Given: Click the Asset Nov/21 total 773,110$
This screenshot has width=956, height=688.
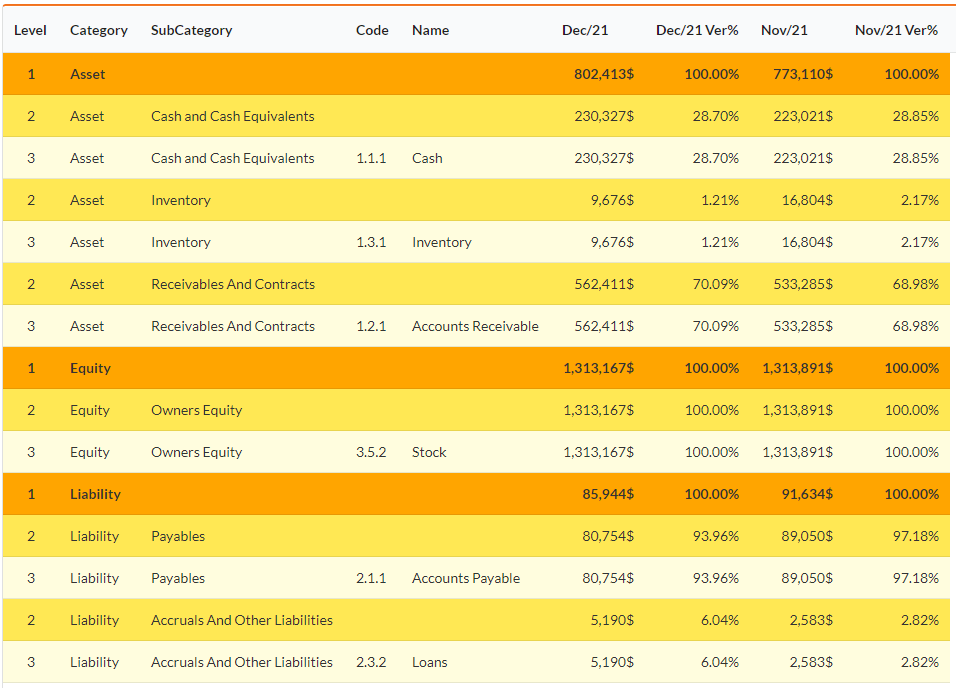Looking at the screenshot, I should tap(803, 74).
